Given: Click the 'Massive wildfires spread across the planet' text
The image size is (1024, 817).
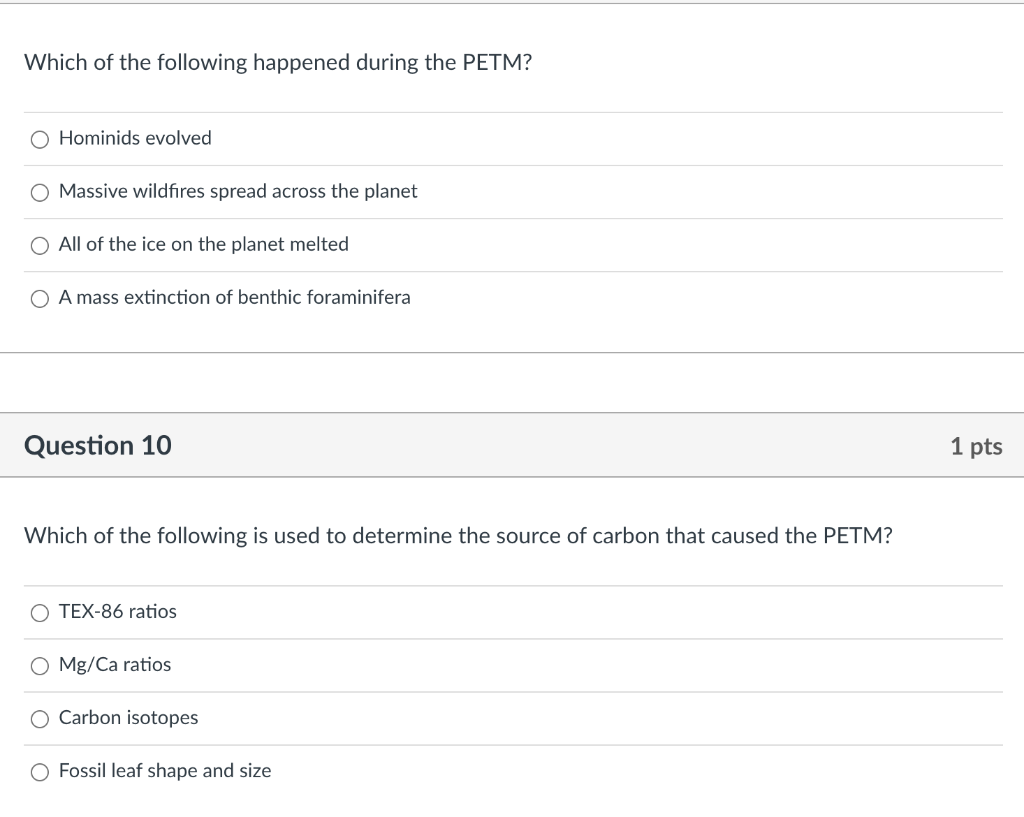Looking at the screenshot, I should pos(238,191).
